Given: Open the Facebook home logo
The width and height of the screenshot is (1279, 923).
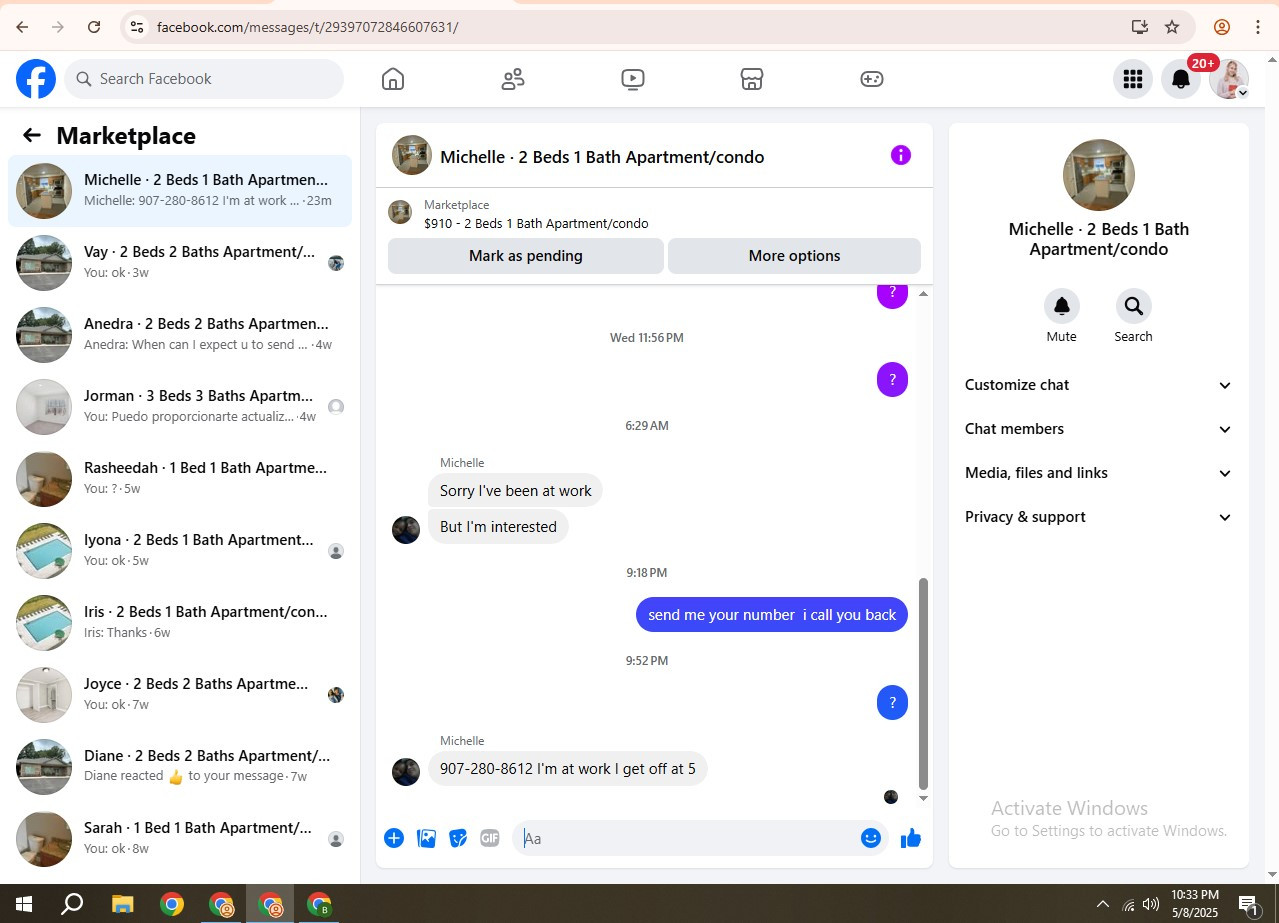Looking at the screenshot, I should pos(36,79).
